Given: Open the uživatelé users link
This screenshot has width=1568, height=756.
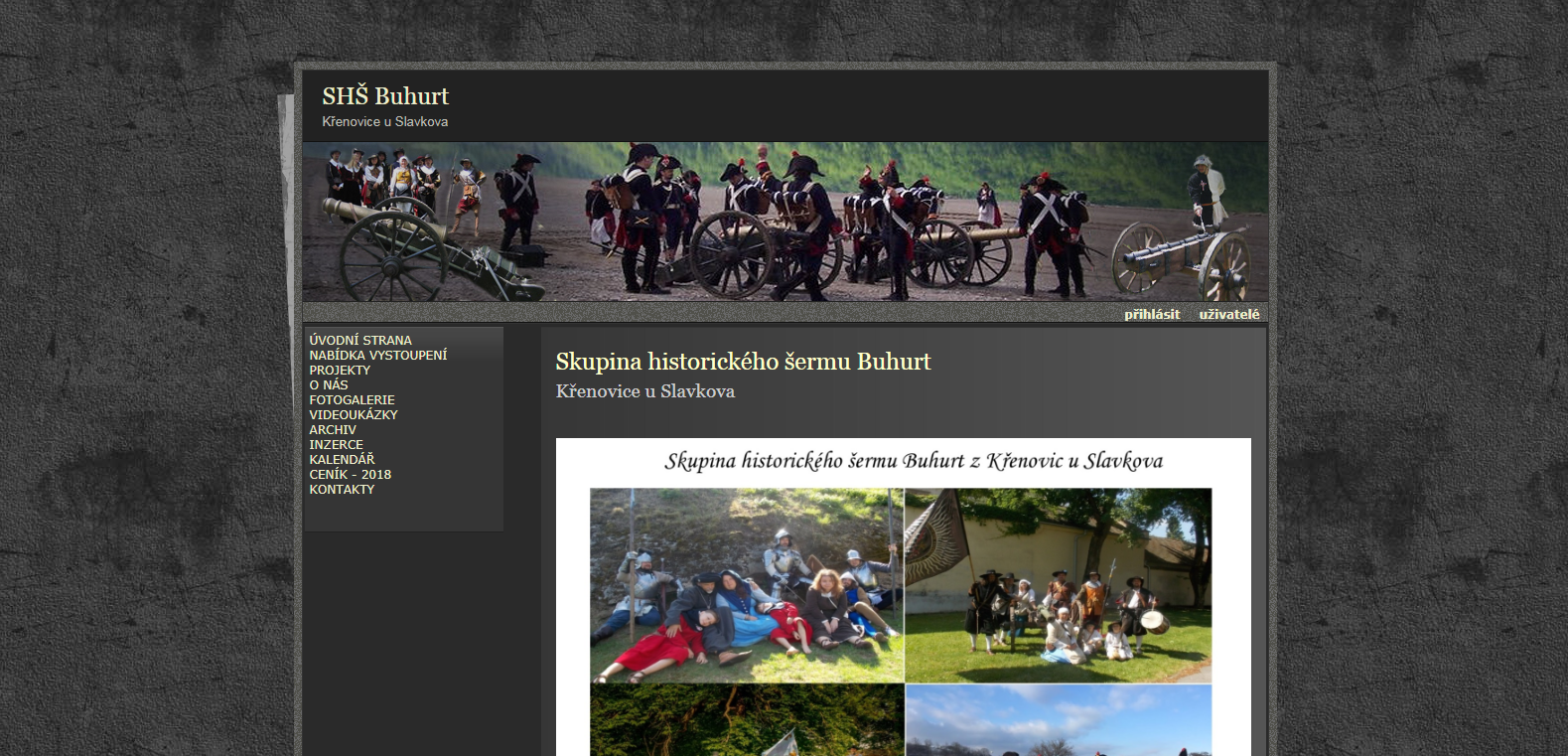Looking at the screenshot, I should (1229, 314).
